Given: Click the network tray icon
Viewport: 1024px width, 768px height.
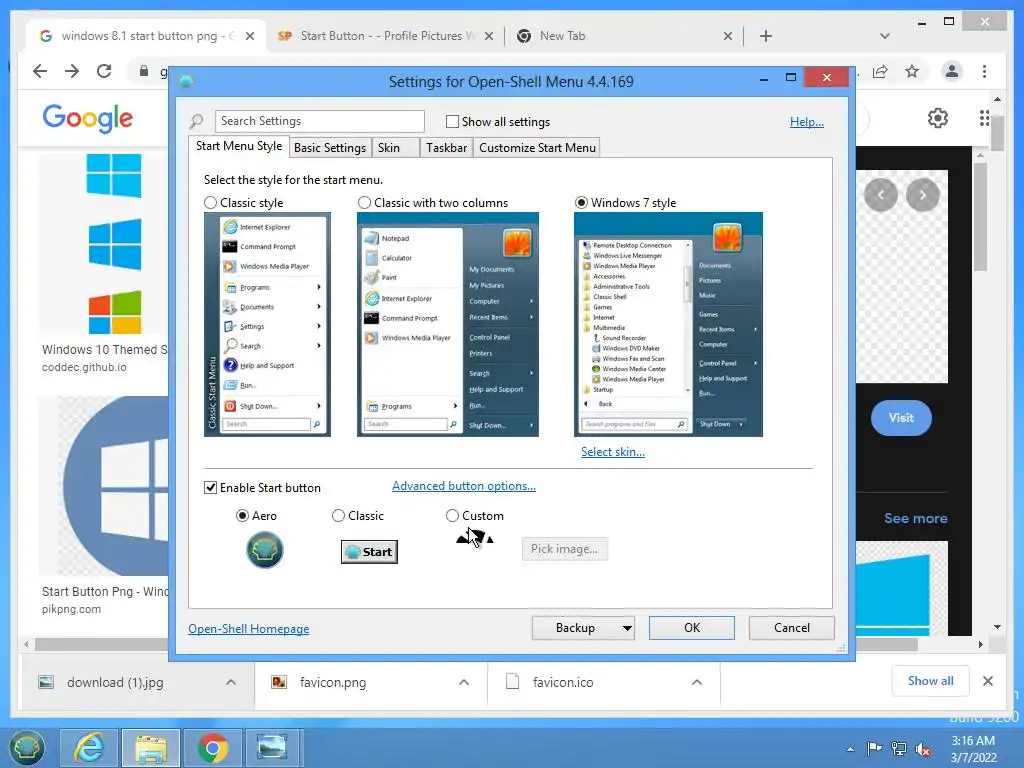Looking at the screenshot, I should click(x=899, y=749).
